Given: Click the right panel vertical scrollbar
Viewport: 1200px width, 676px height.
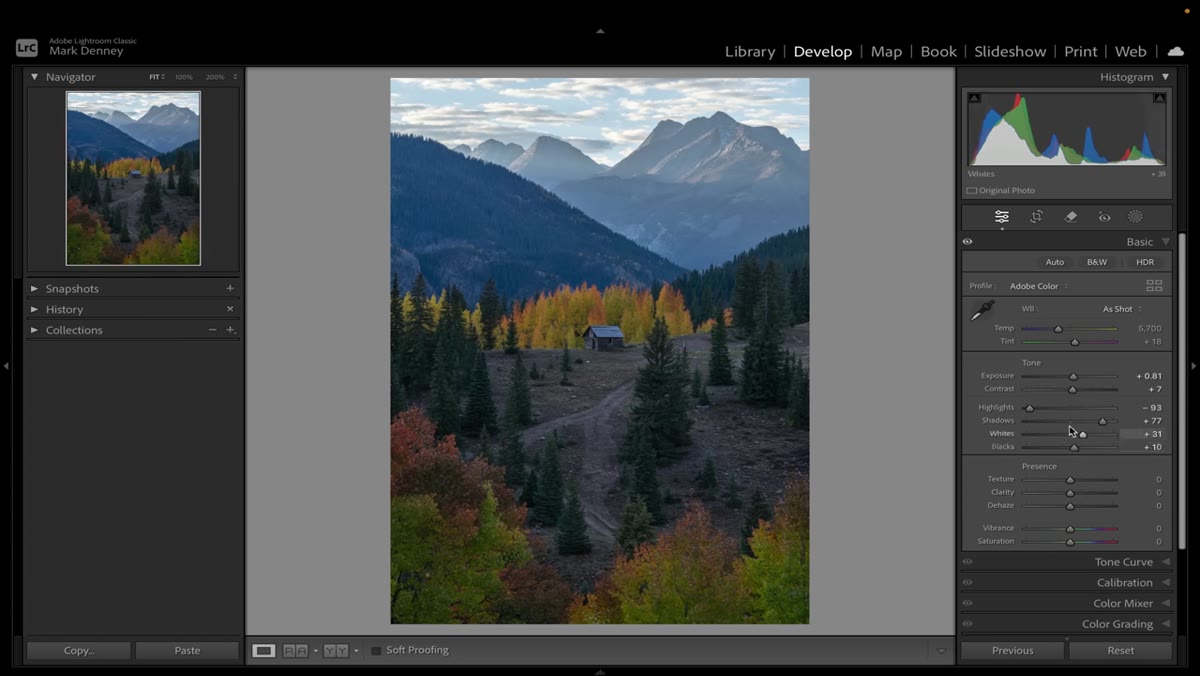Looking at the screenshot, I should tap(1182, 390).
